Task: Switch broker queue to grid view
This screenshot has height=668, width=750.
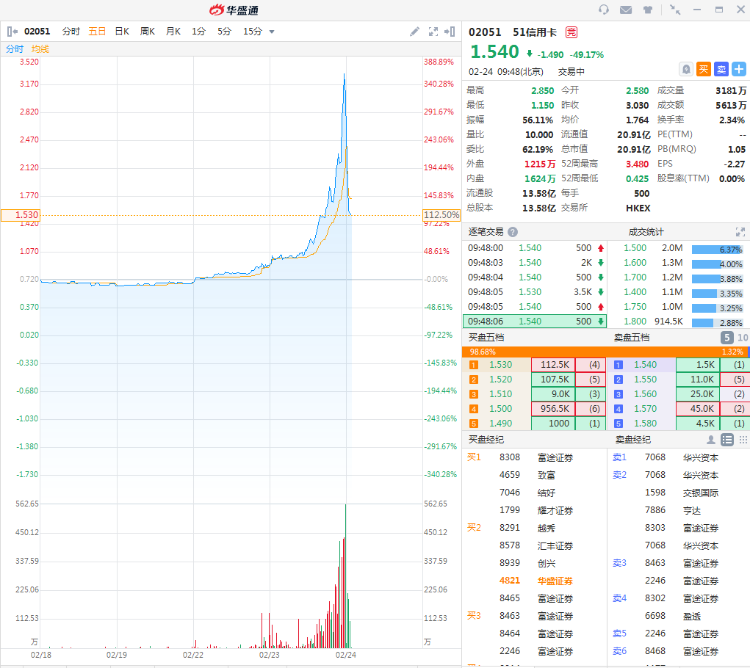Action: click(x=743, y=439)
